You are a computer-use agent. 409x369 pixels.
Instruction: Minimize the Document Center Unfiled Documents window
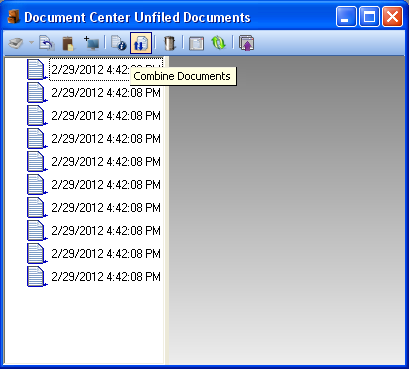(x=346, y=17)
